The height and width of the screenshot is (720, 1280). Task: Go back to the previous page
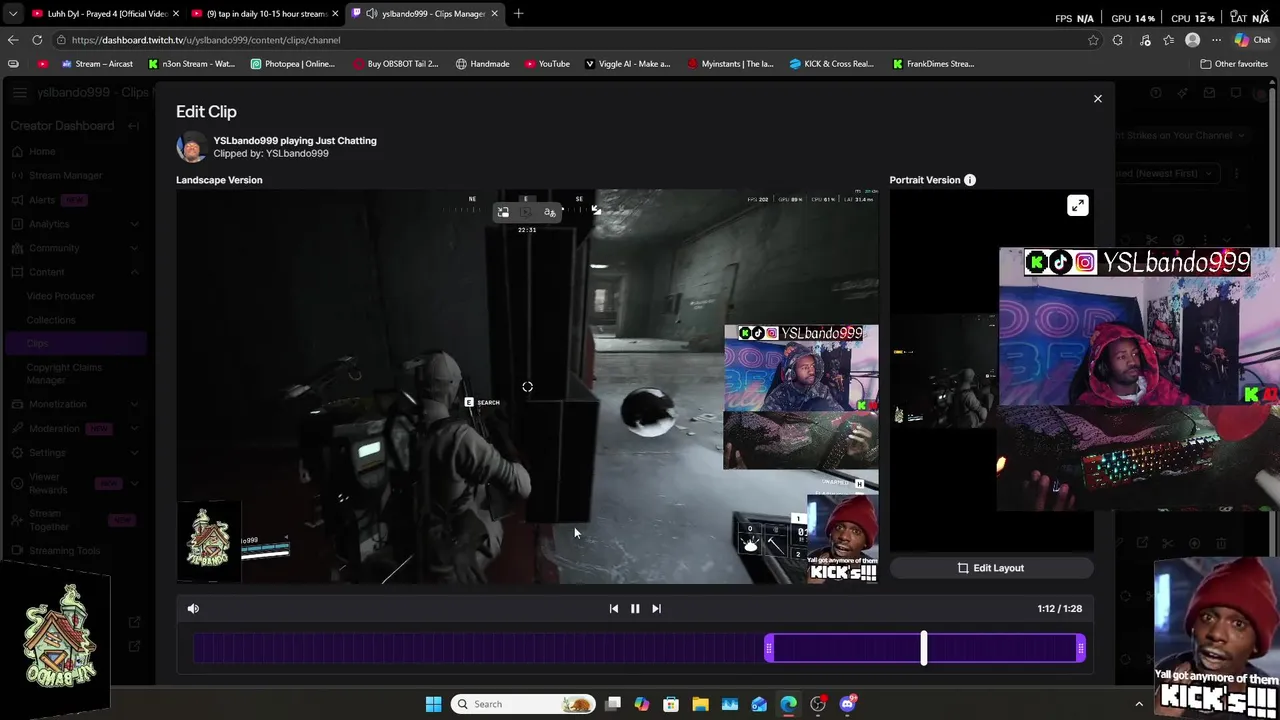[x=13, y=40]
